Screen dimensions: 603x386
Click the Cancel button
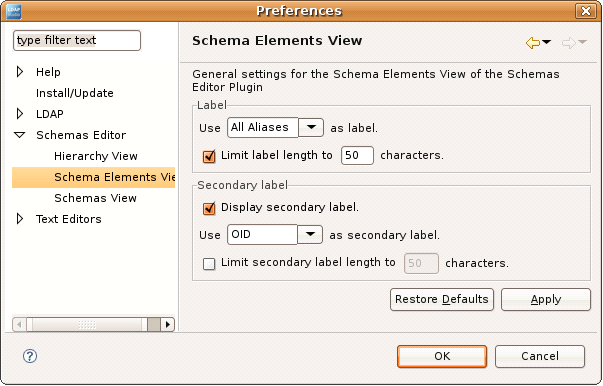coord(540,356)
